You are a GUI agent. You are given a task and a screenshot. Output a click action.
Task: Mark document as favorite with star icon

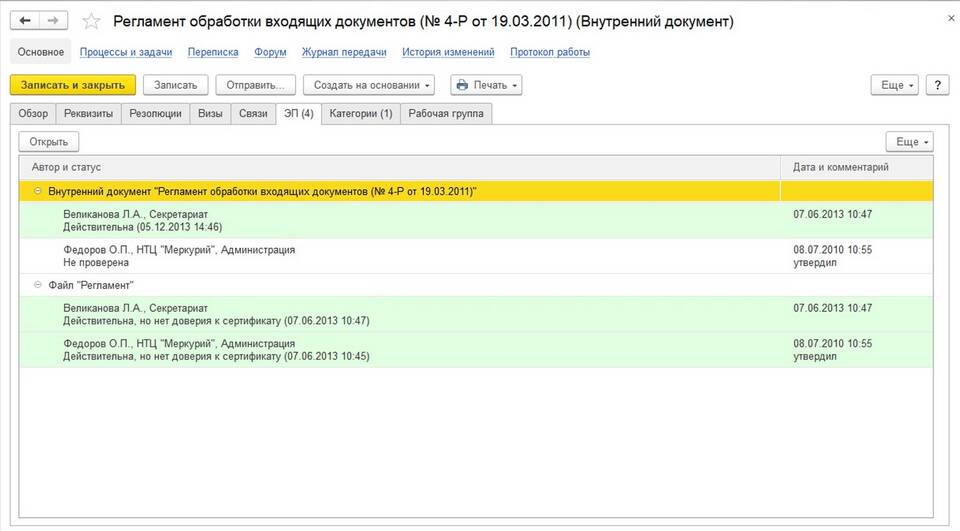point(91,21)
